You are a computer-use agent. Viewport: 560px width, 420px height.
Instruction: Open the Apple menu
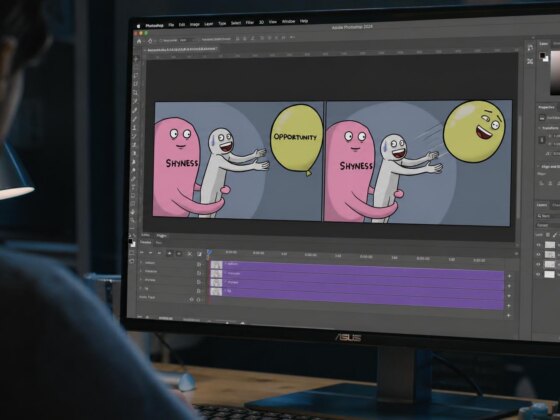point(138,26)
